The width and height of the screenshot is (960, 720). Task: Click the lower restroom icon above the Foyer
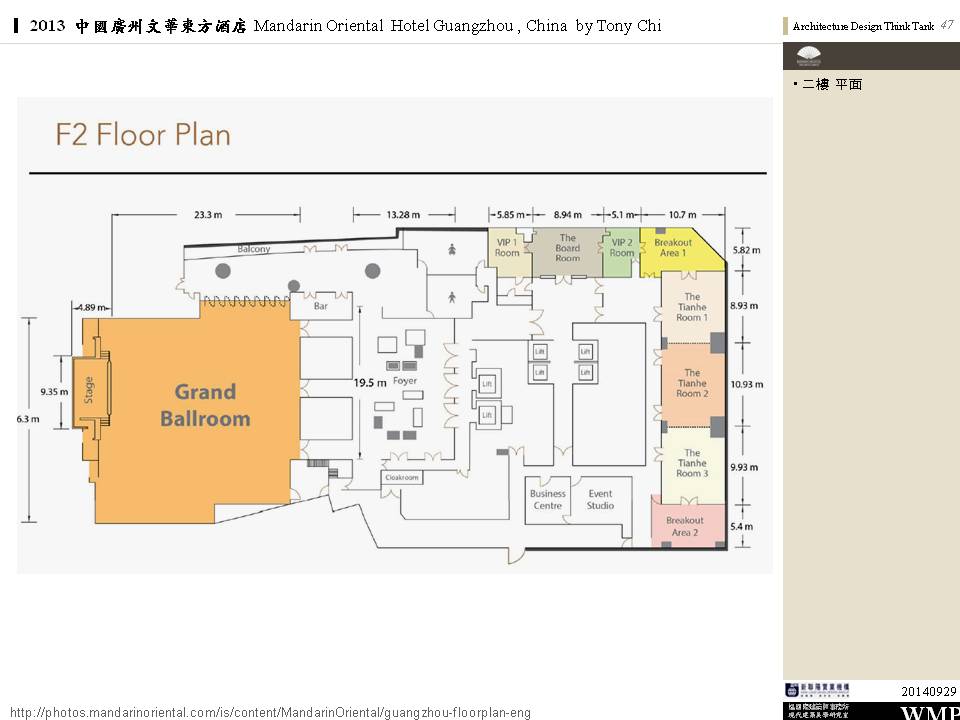(453, 296)
